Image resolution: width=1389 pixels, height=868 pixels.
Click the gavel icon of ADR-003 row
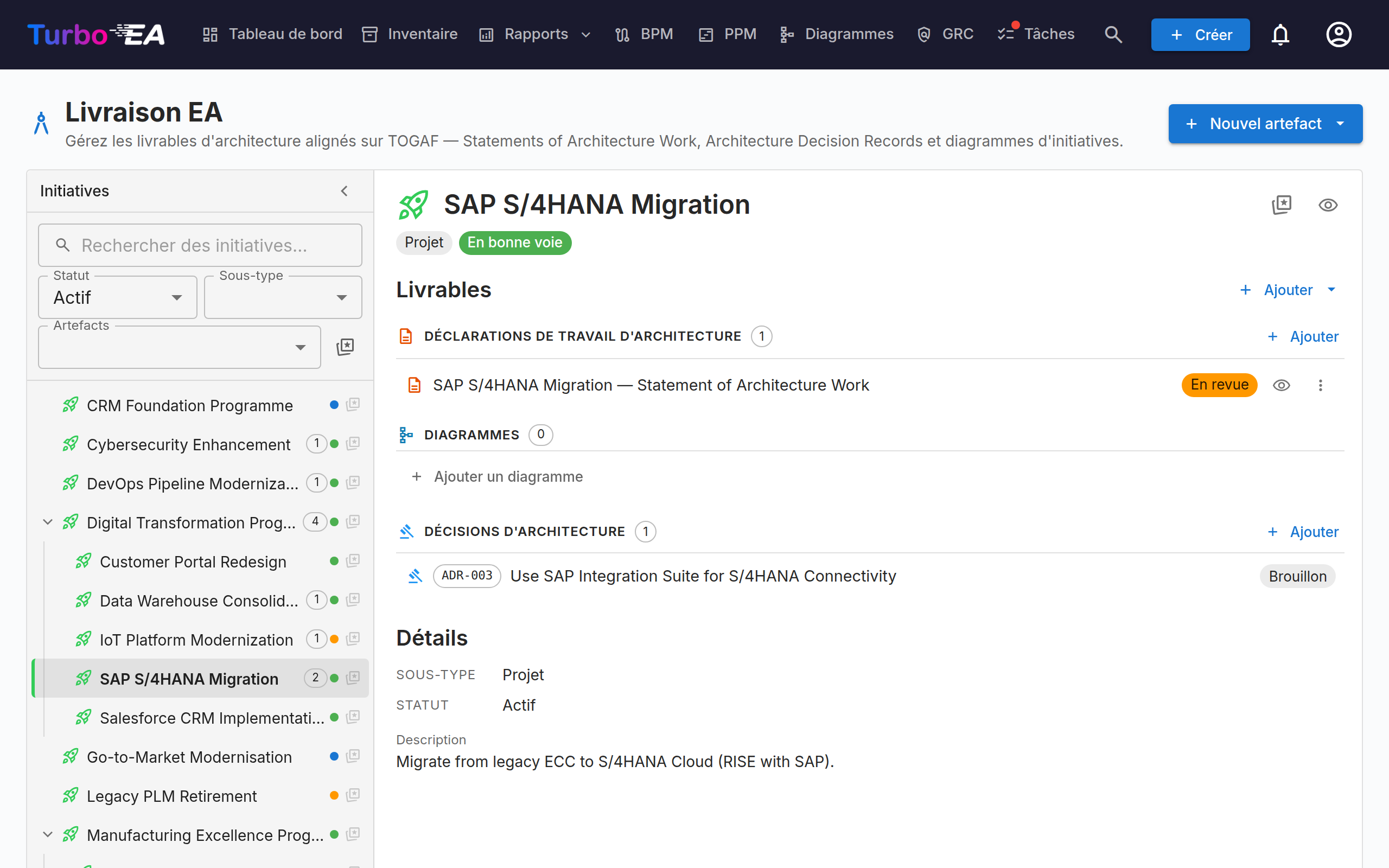tap(415, 576)
